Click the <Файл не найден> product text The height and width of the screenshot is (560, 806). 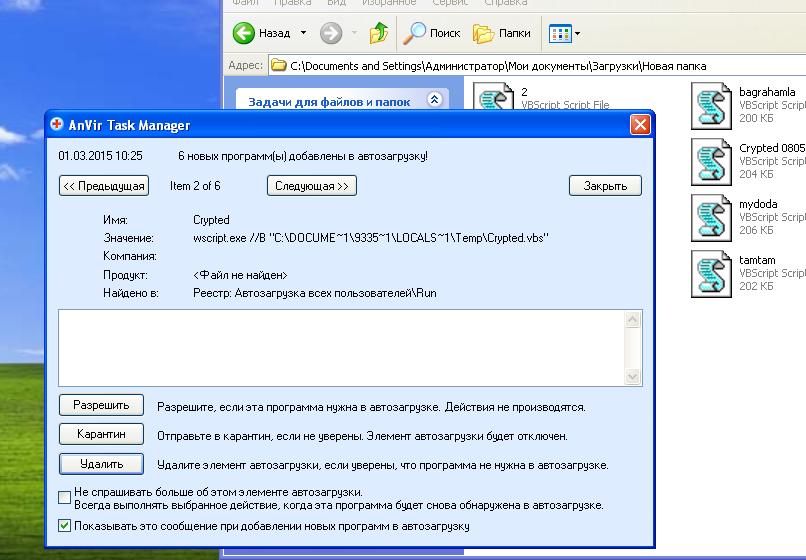[240, 275]
